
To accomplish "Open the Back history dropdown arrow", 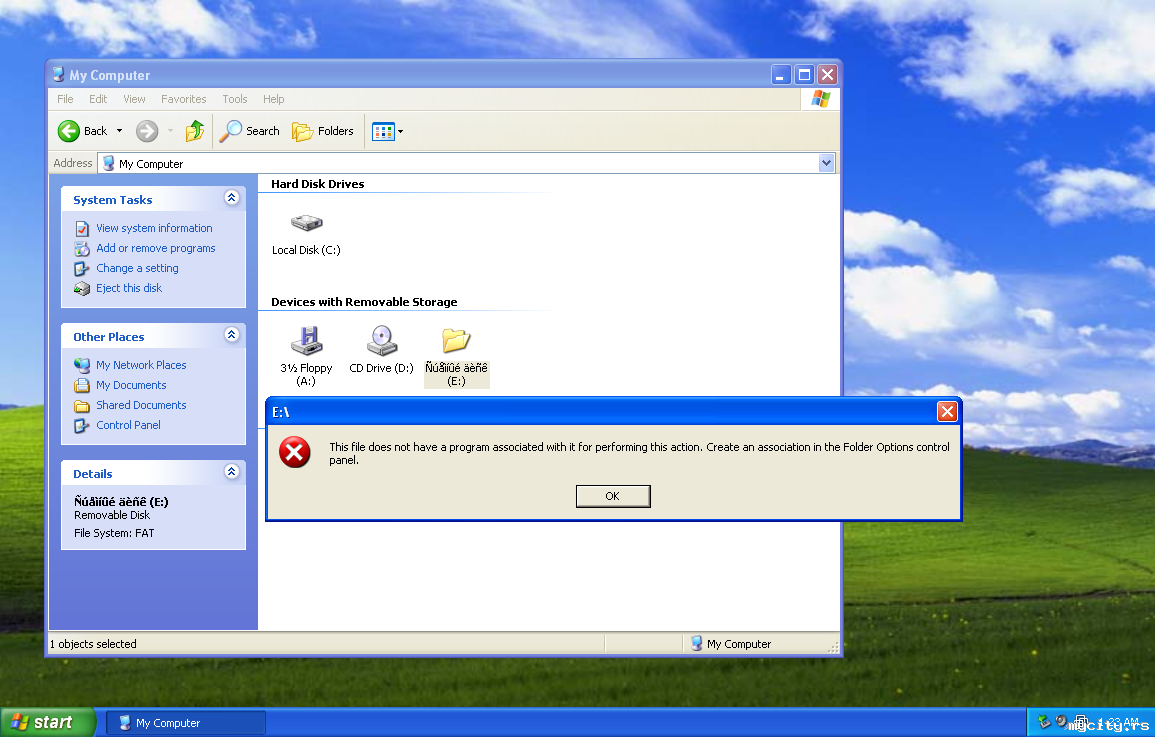I will [119, 131].
